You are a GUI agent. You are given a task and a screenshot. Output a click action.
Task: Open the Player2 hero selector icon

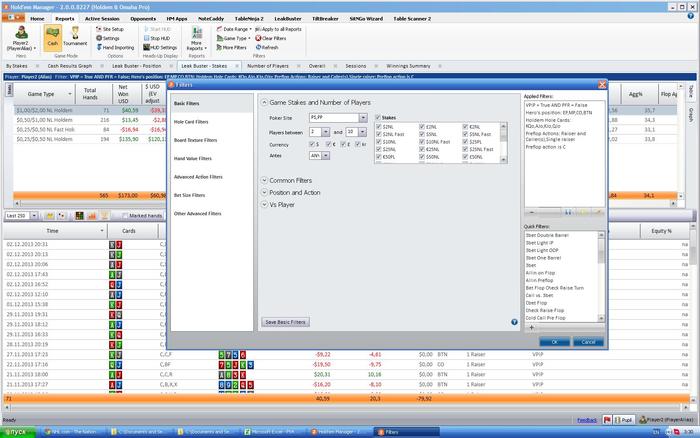tap(21, 33)
